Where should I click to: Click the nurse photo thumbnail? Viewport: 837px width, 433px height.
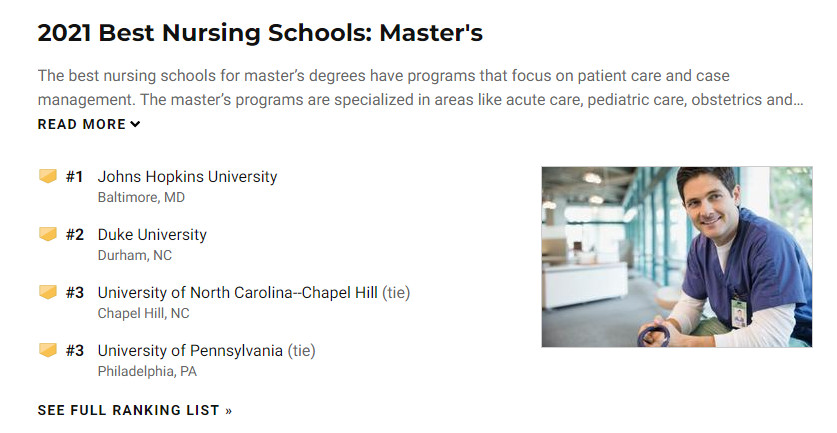(x=676, y=257)
